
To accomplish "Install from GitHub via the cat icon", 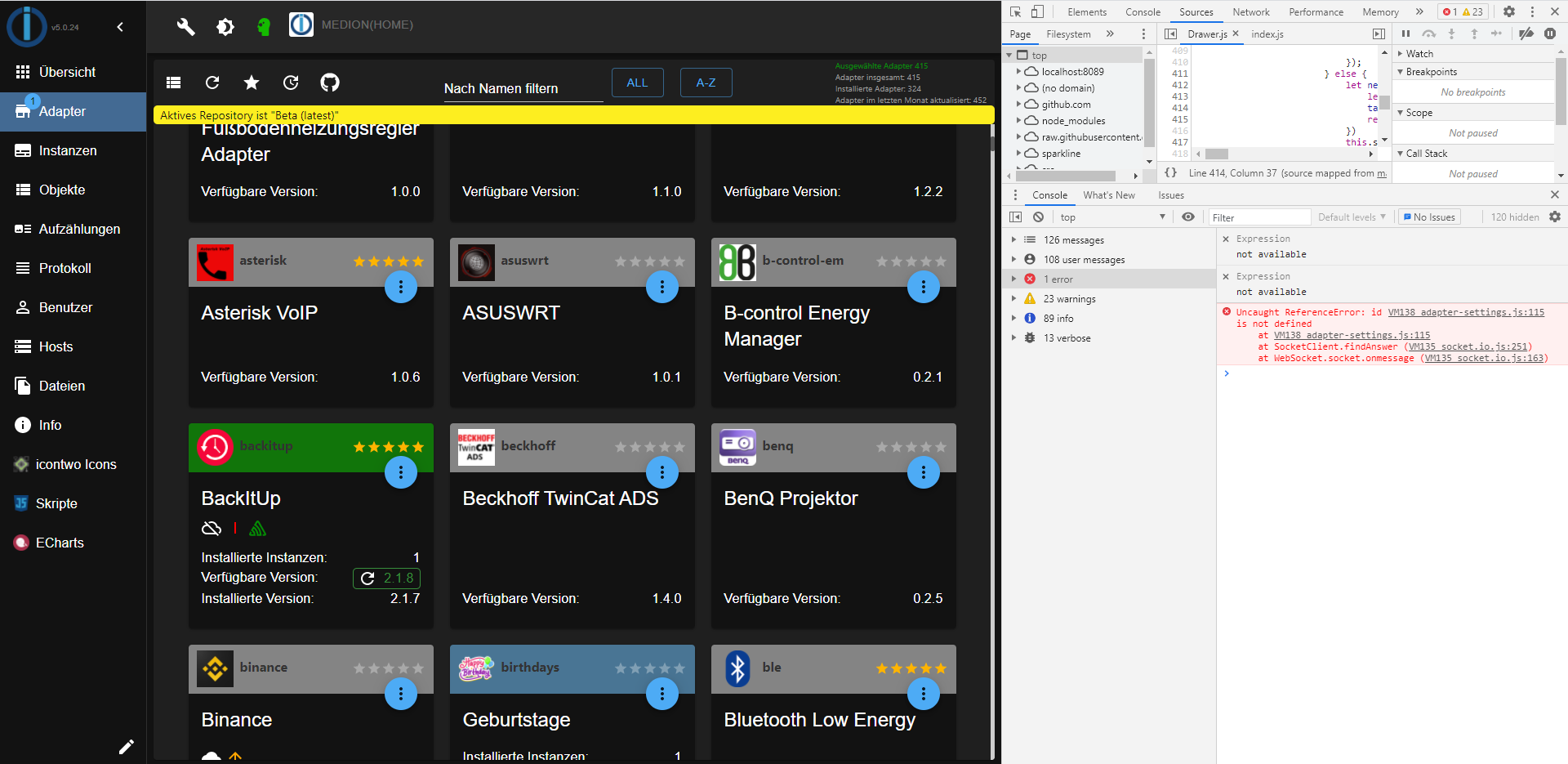I will pyautogui.click(x=330, y=83).
